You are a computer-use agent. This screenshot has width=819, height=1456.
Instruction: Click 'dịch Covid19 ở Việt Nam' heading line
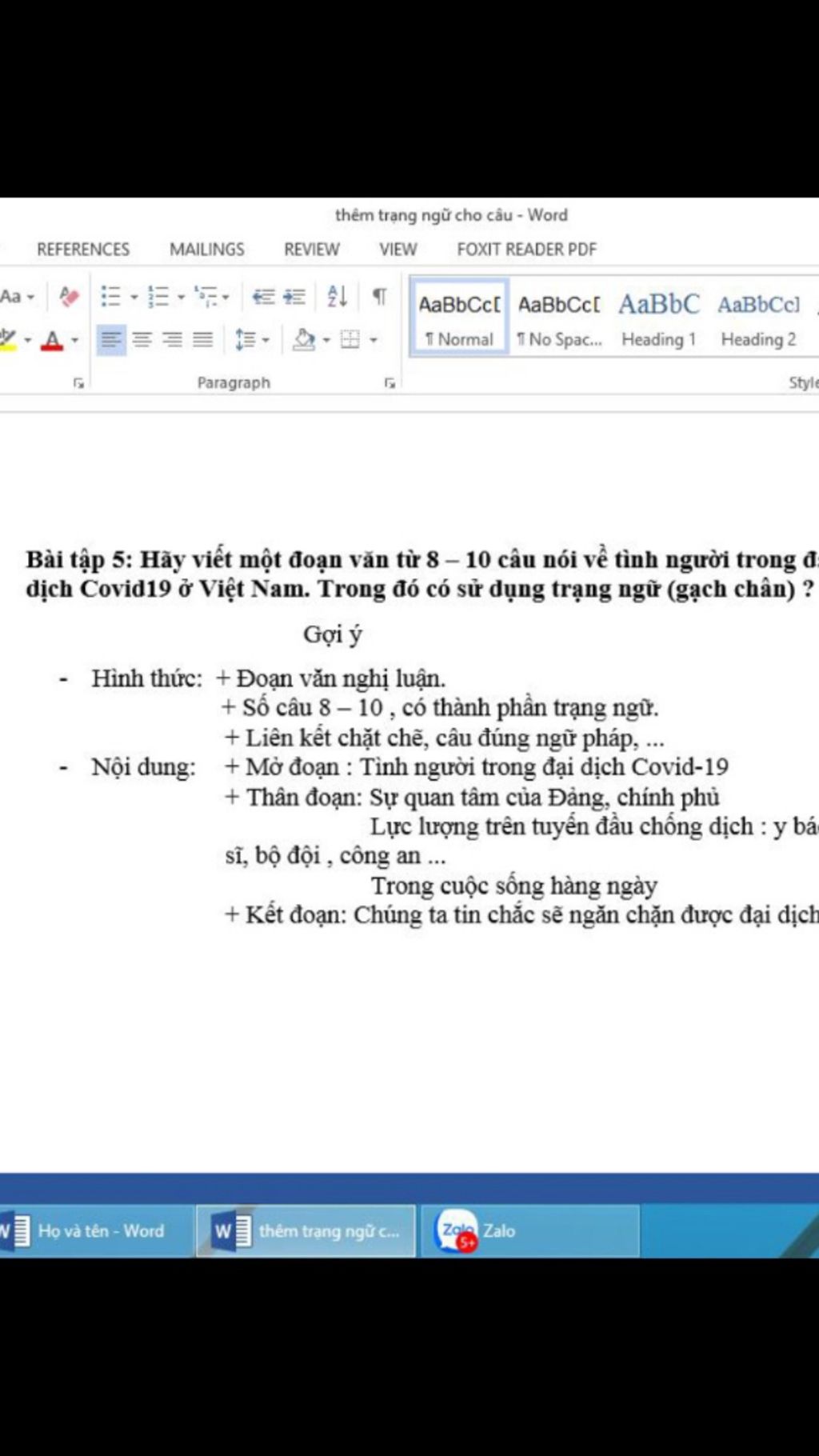pyautogui.click(x=420, y=589)
